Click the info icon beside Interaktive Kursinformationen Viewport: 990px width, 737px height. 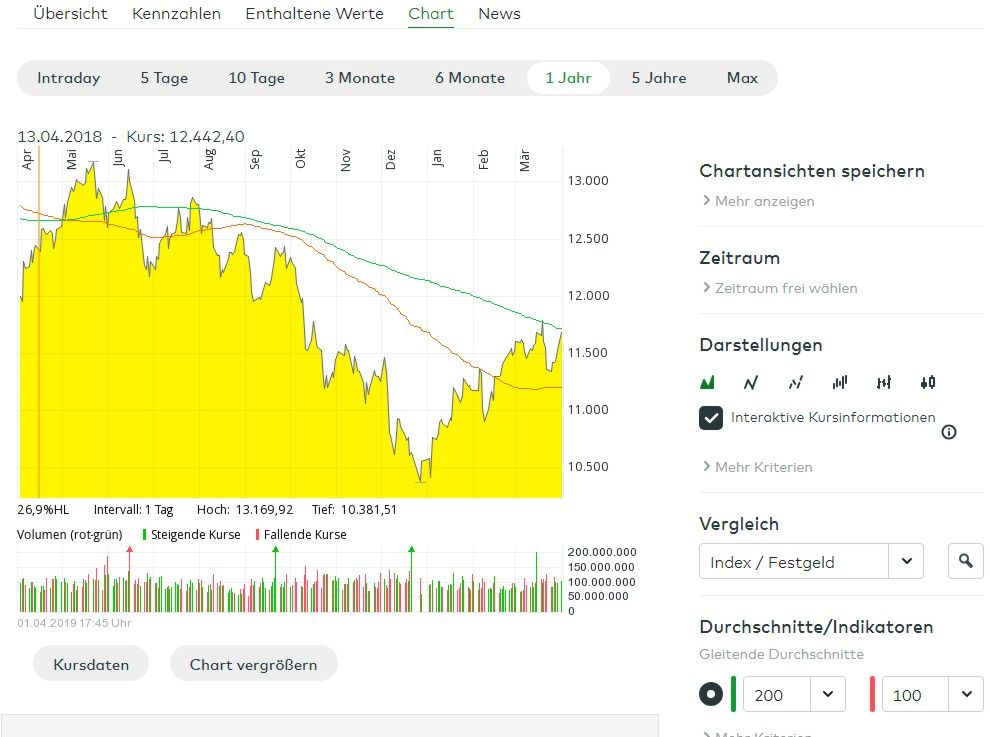(x=949, y=432)
